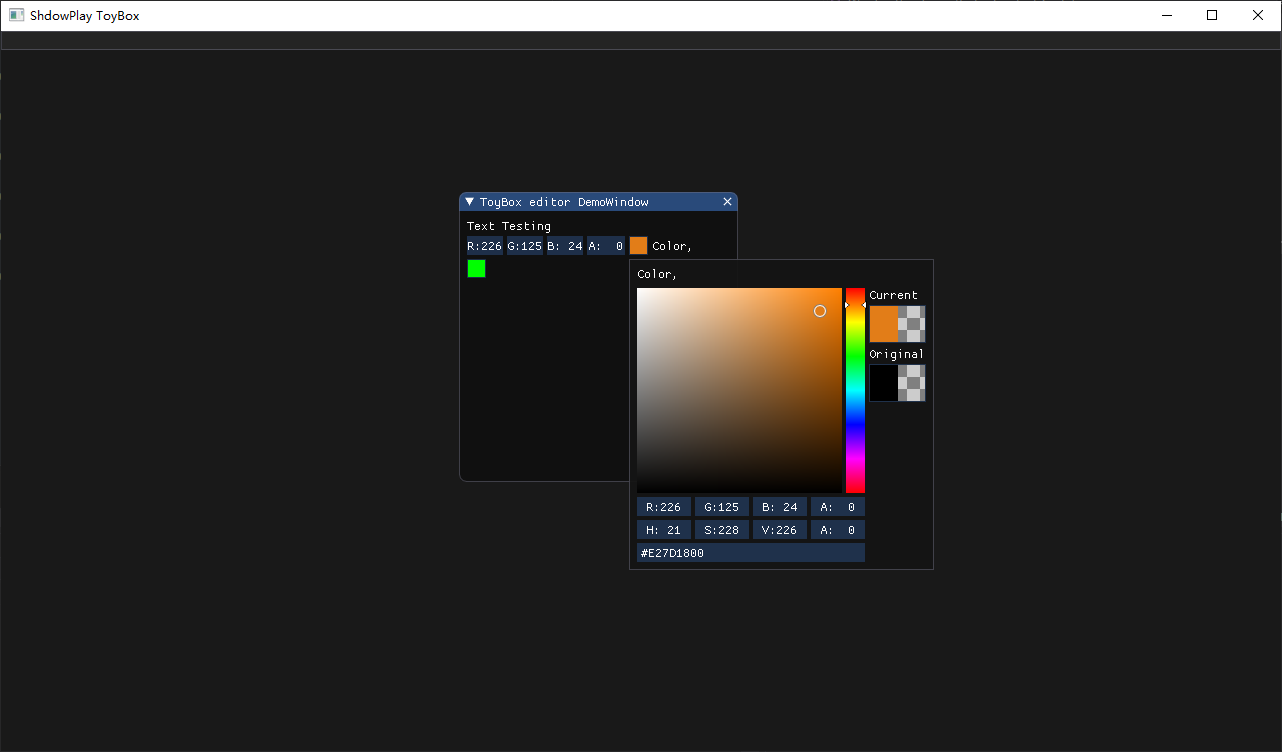Click the 'Current' label text
Image resolution: width=1282 pixels, height=752 pixels.
(x=893, y=295)
